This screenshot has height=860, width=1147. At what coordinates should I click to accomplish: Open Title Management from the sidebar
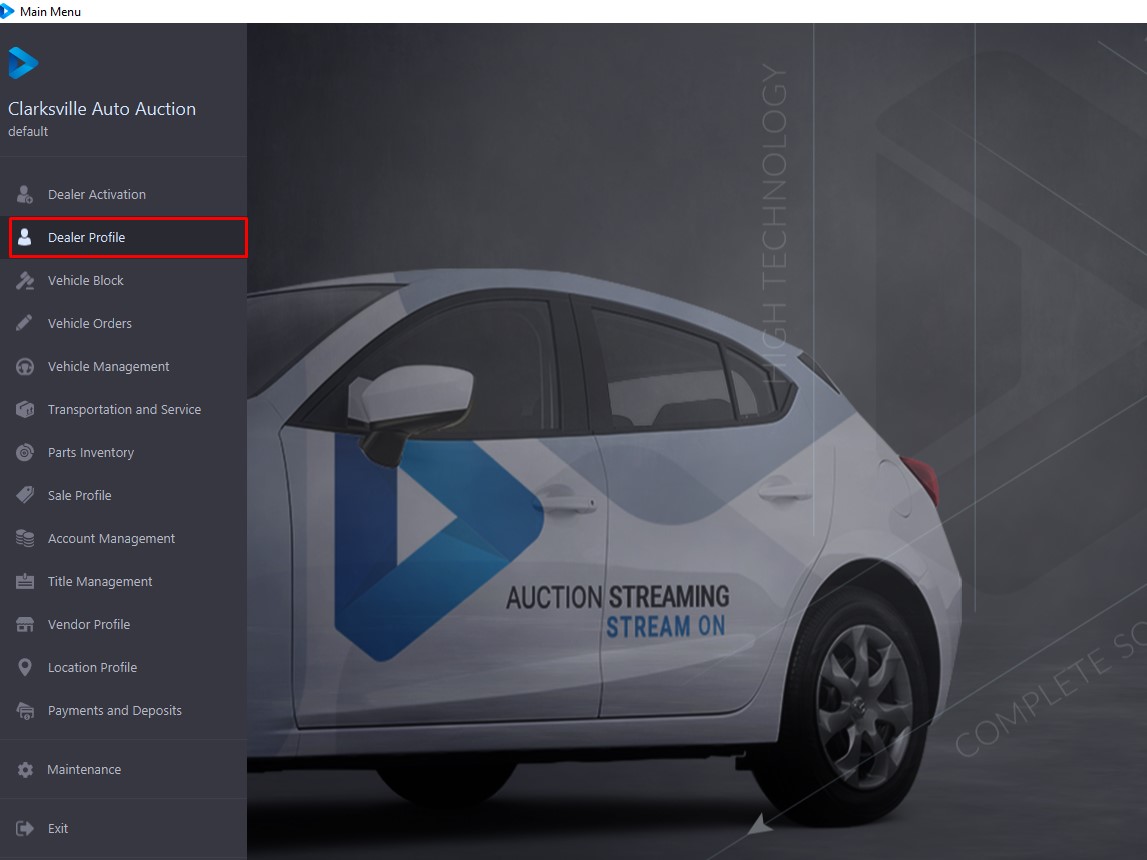click(100, 582)
